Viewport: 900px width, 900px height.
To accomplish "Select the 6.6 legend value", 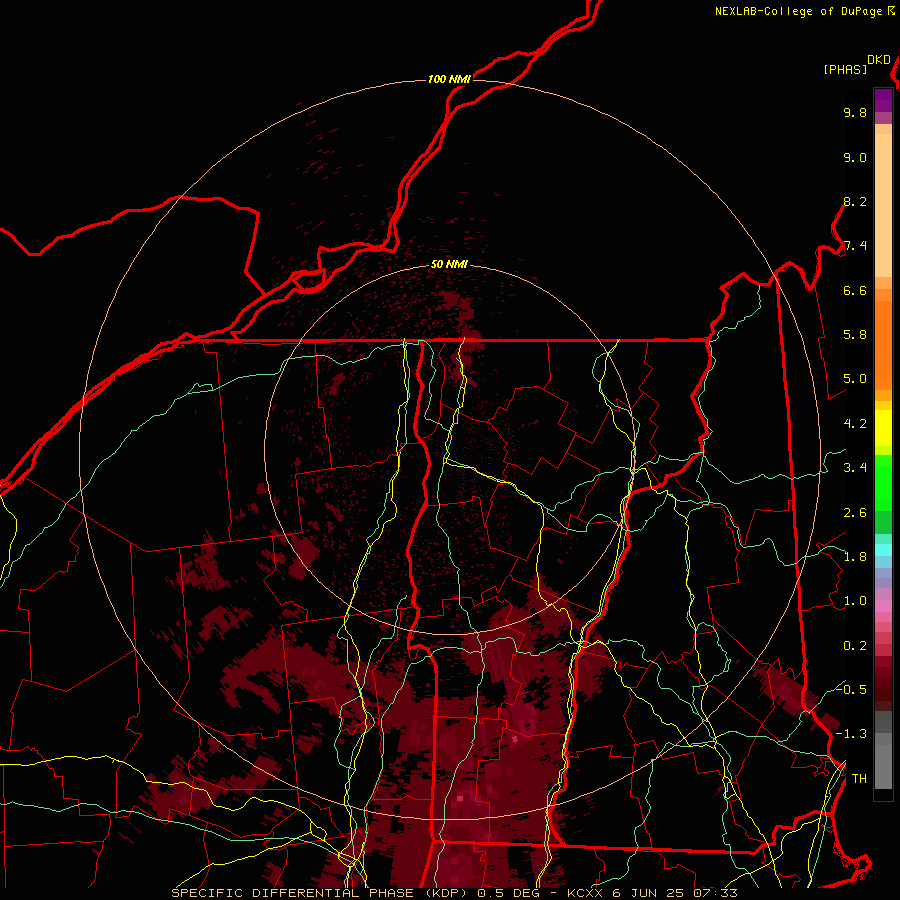I will pos(855,290).
